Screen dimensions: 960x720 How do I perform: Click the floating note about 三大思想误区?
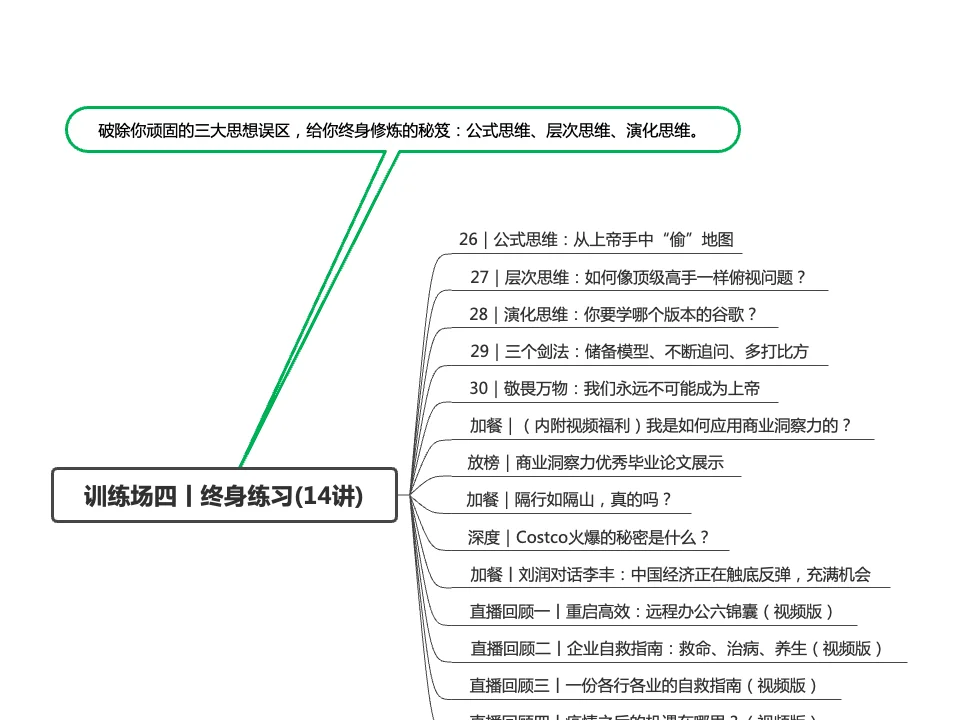400,129
